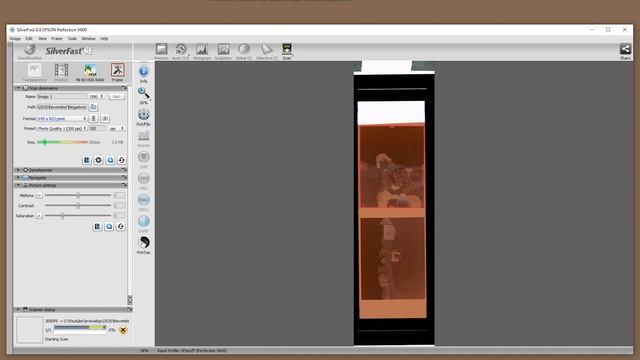Open the Image menu
The image size is (640, 360).
pyautogui.click(x=15, y=39)
